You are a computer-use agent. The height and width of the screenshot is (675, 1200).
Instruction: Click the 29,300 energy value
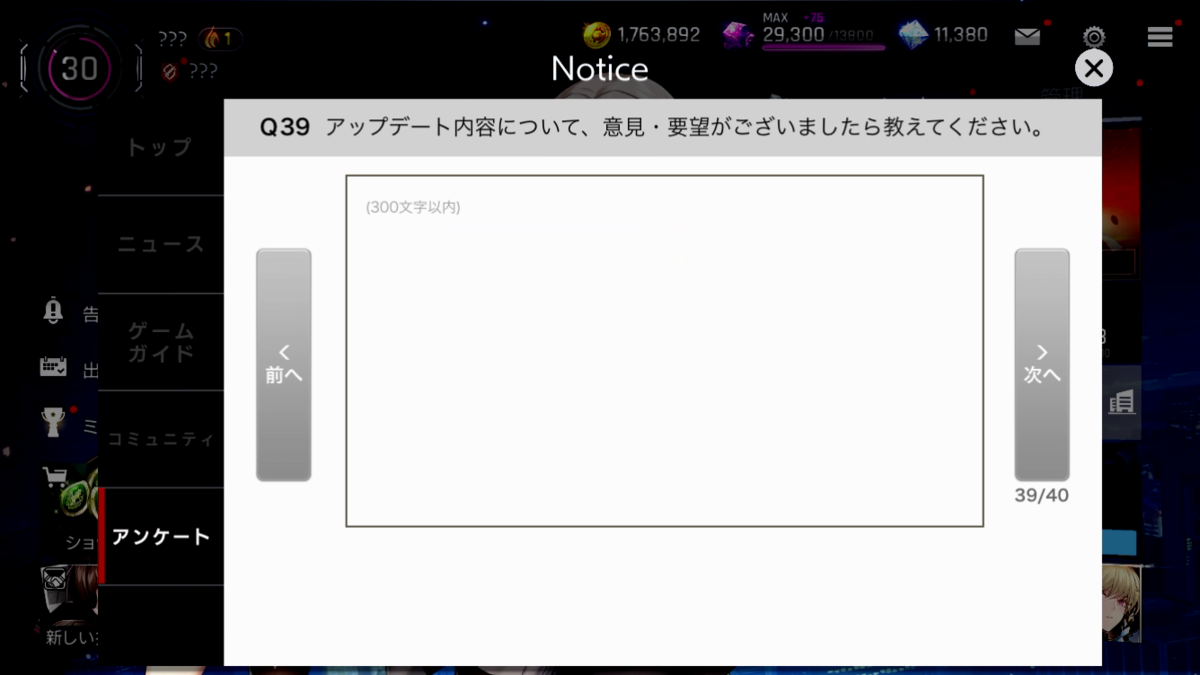(793, 34)
